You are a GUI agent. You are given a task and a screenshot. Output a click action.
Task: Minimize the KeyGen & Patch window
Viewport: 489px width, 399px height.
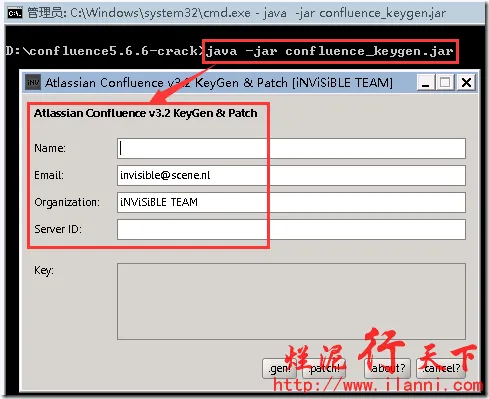426,83
